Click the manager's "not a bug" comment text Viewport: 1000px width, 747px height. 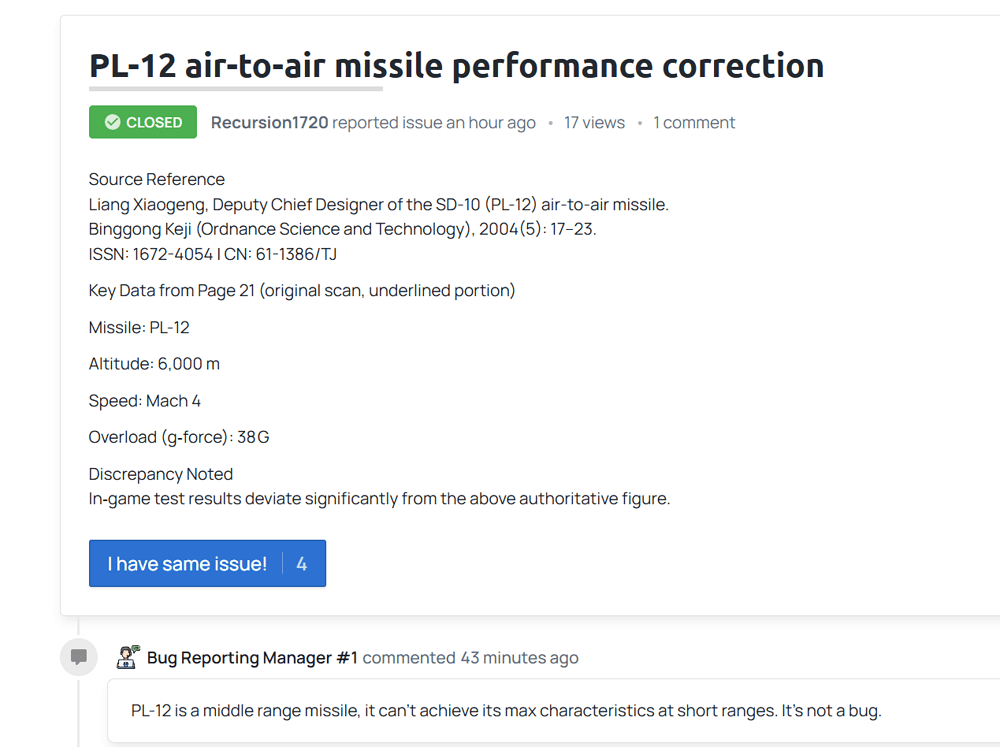click(506, 711)
